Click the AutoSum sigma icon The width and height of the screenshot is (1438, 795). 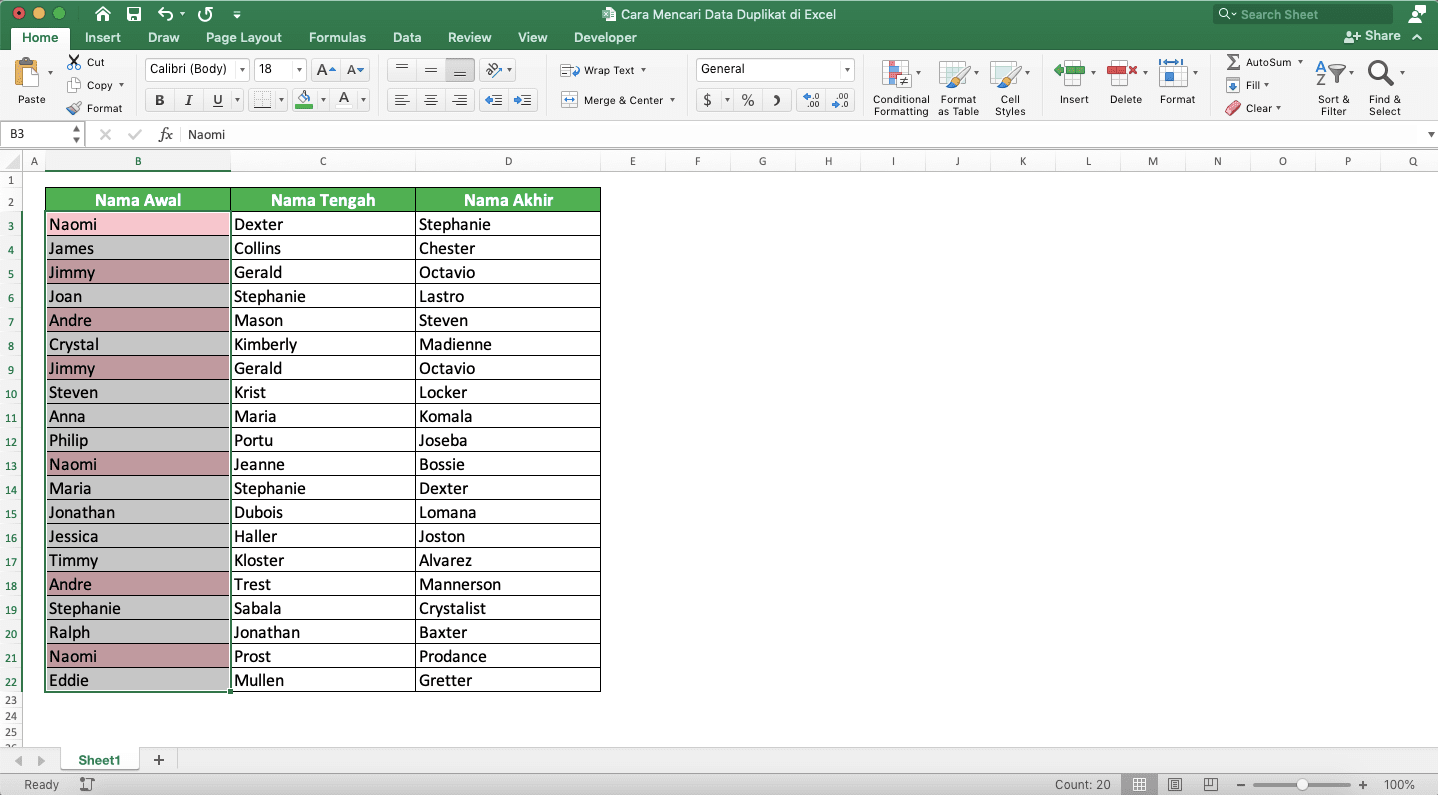pyautogui.click(x=1233, y=62)
